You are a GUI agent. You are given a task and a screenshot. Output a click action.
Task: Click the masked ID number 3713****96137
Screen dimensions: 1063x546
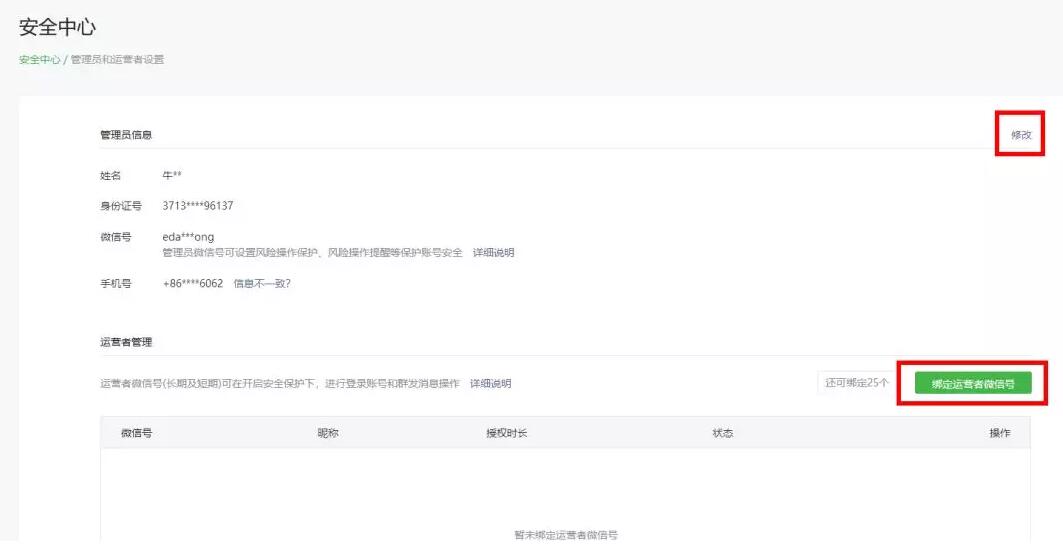[x=198, y=206]
